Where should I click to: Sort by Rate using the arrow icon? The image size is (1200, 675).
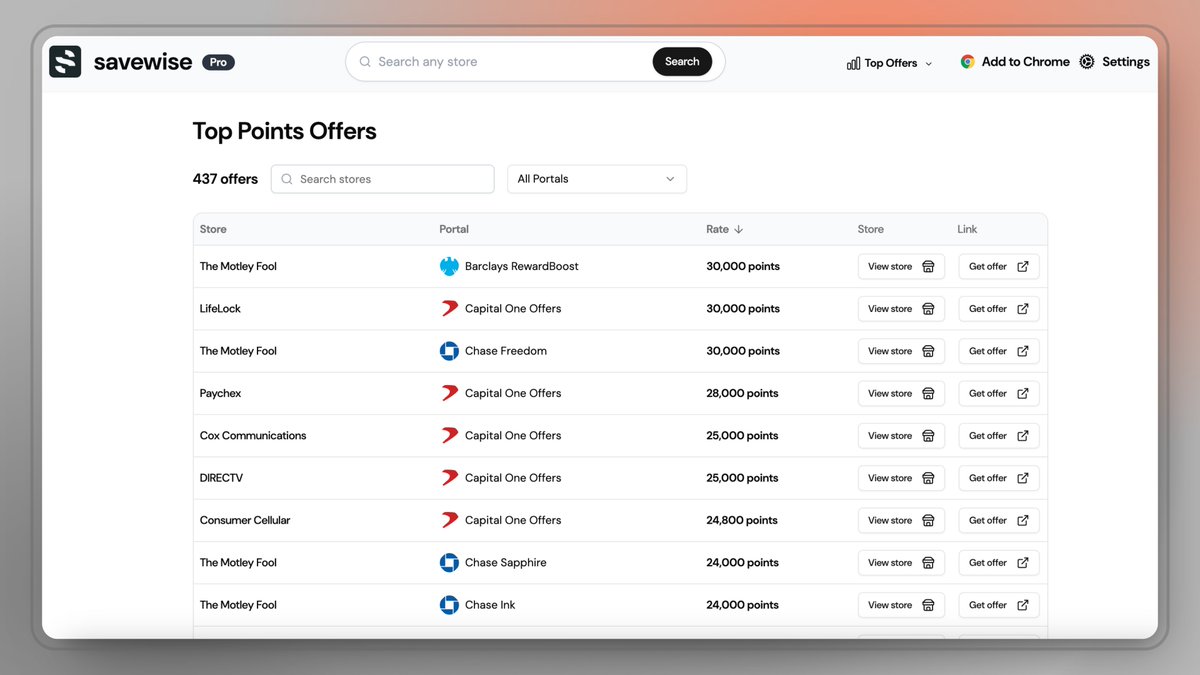738,229
